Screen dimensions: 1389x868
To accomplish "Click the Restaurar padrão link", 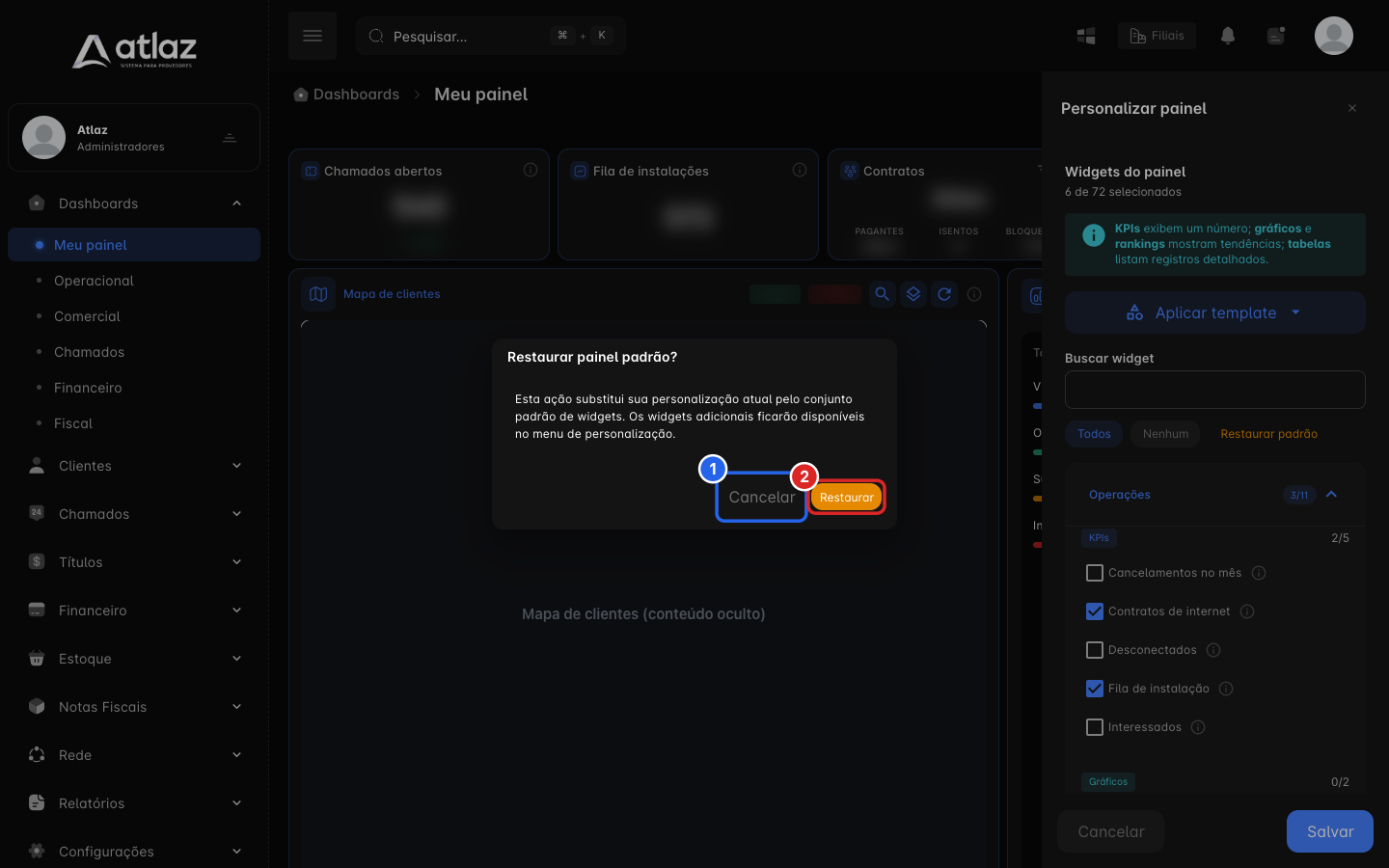I will pos(1268,434).
